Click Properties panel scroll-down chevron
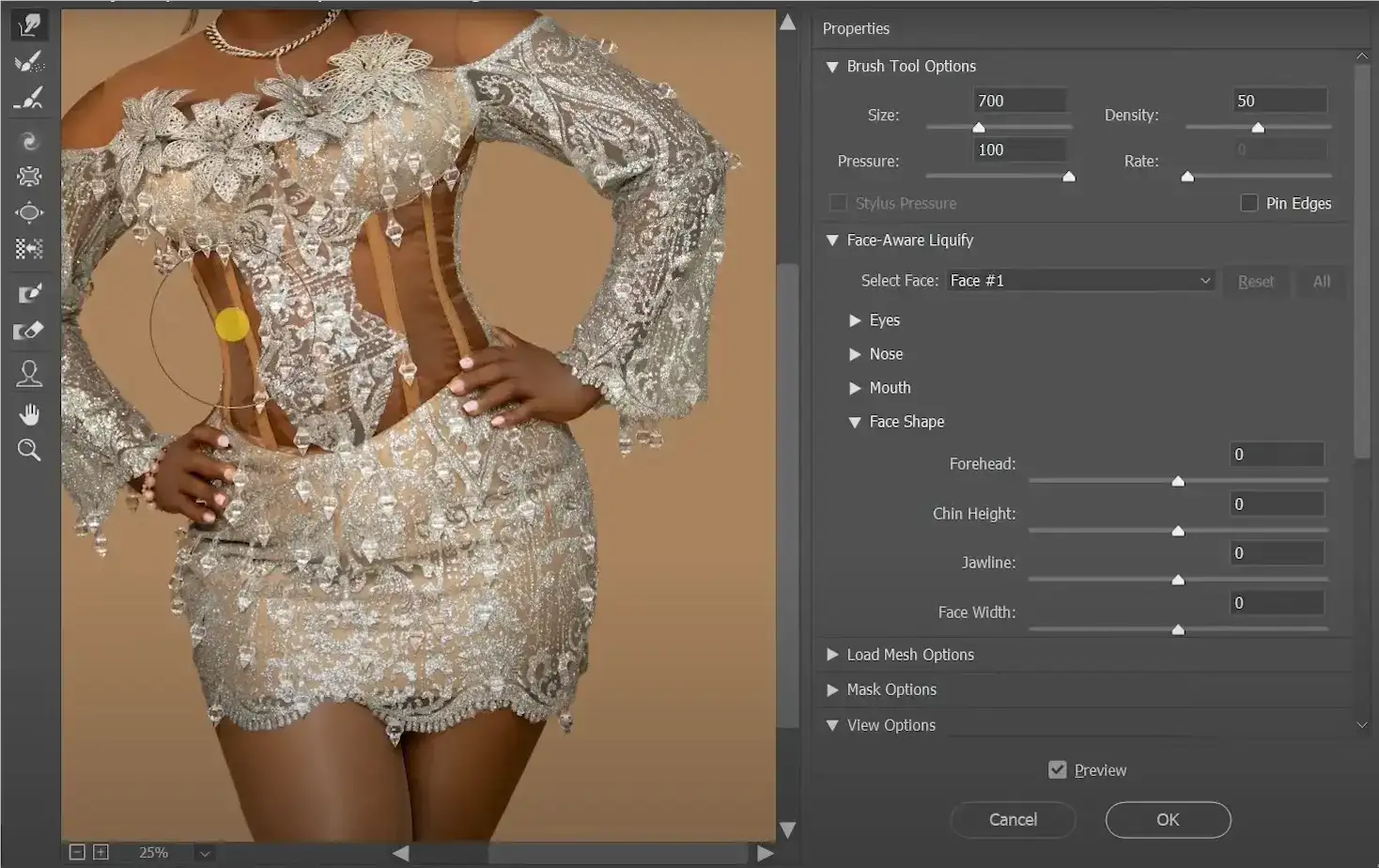 point(1362,725)
